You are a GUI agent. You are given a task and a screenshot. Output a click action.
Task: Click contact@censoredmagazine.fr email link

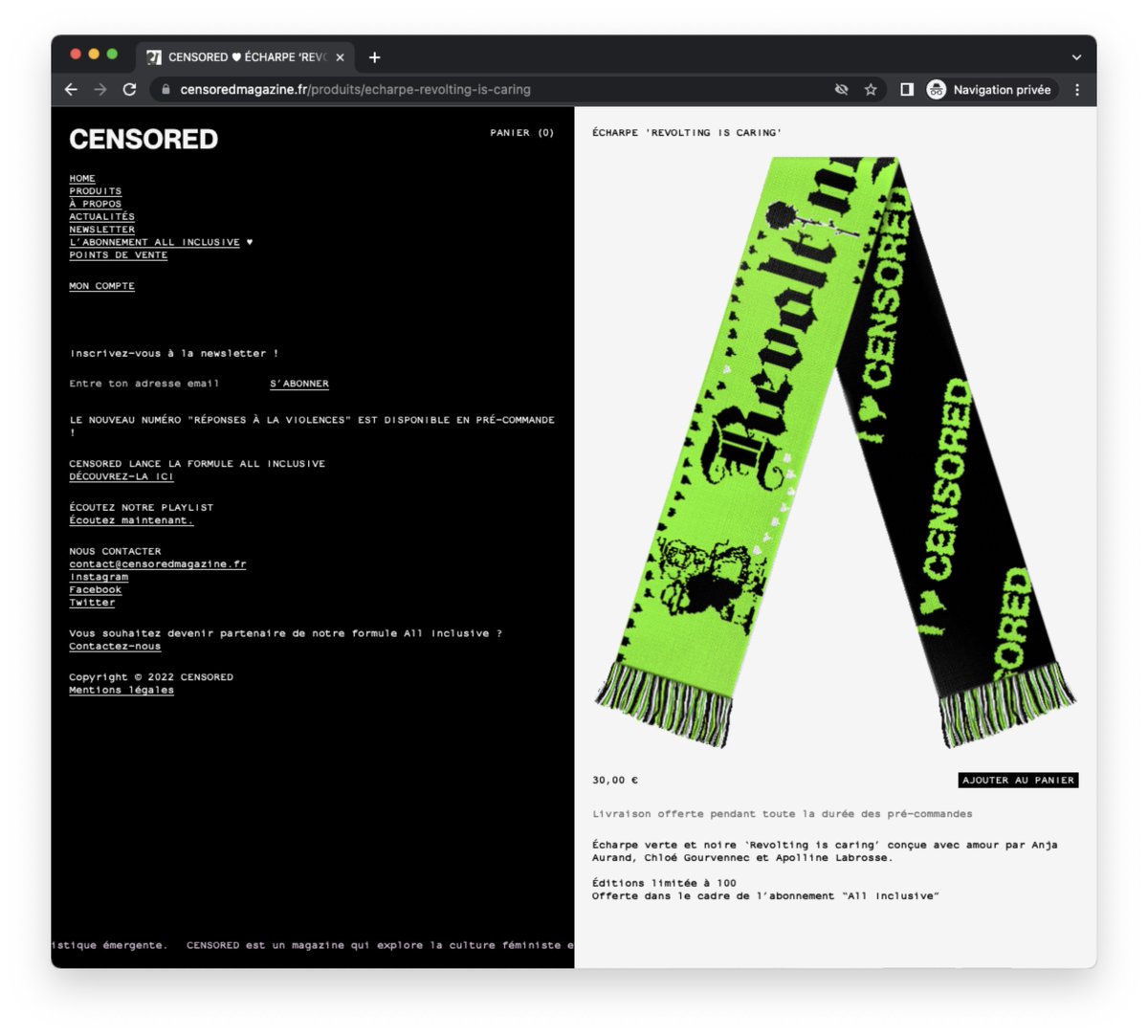(x=158, y=564)
